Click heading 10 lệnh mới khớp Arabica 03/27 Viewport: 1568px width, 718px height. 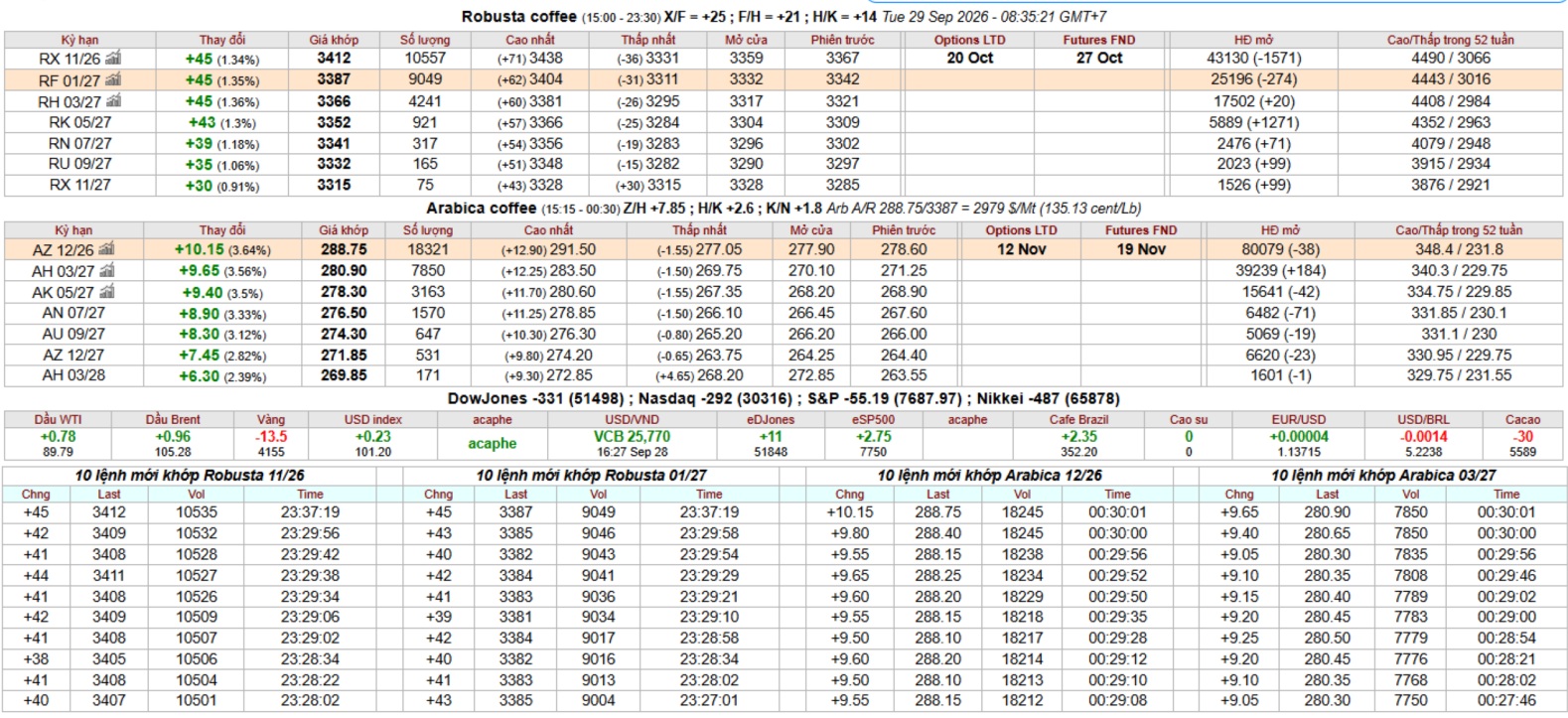[x=1384, y=476]
